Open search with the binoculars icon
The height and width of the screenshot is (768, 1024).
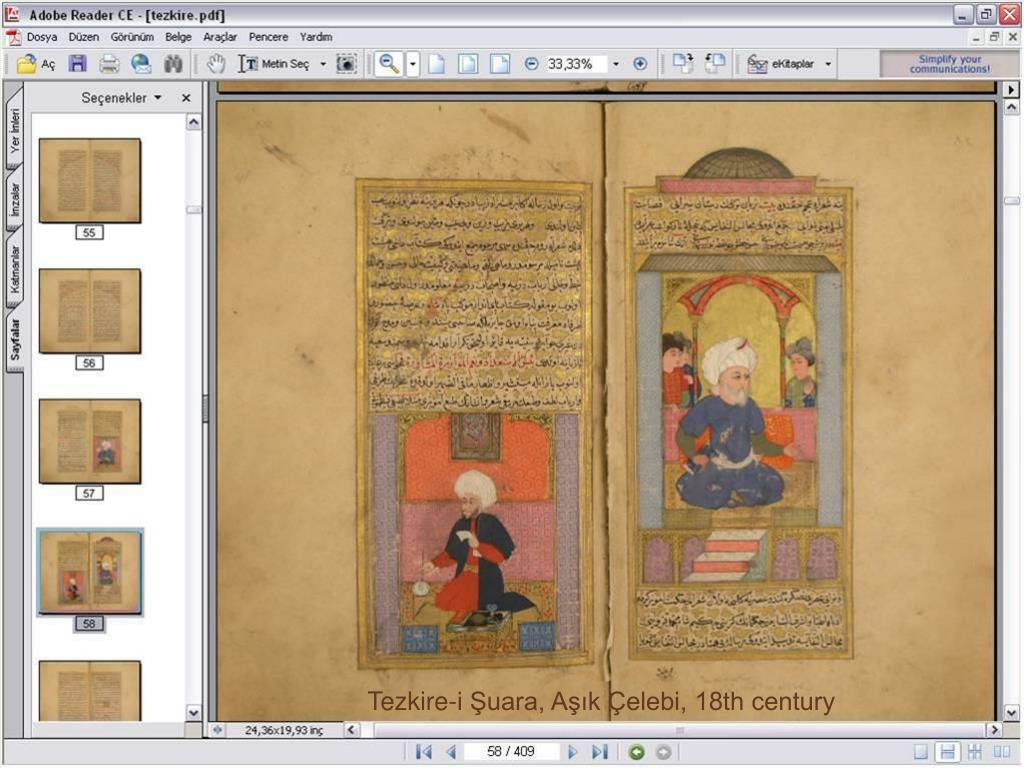pyautogui.click(x=173, y=64)
